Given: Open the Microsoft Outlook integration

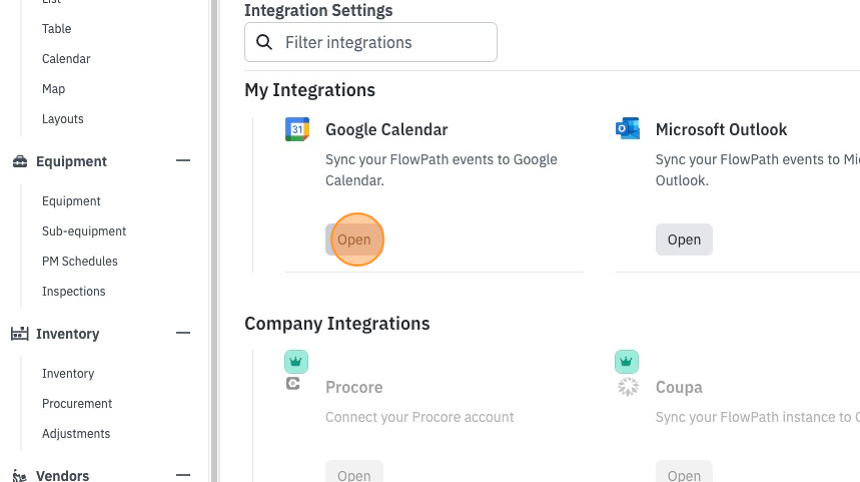Looking at the screenshot, I should pyautogui.click(x=684, y=240).
